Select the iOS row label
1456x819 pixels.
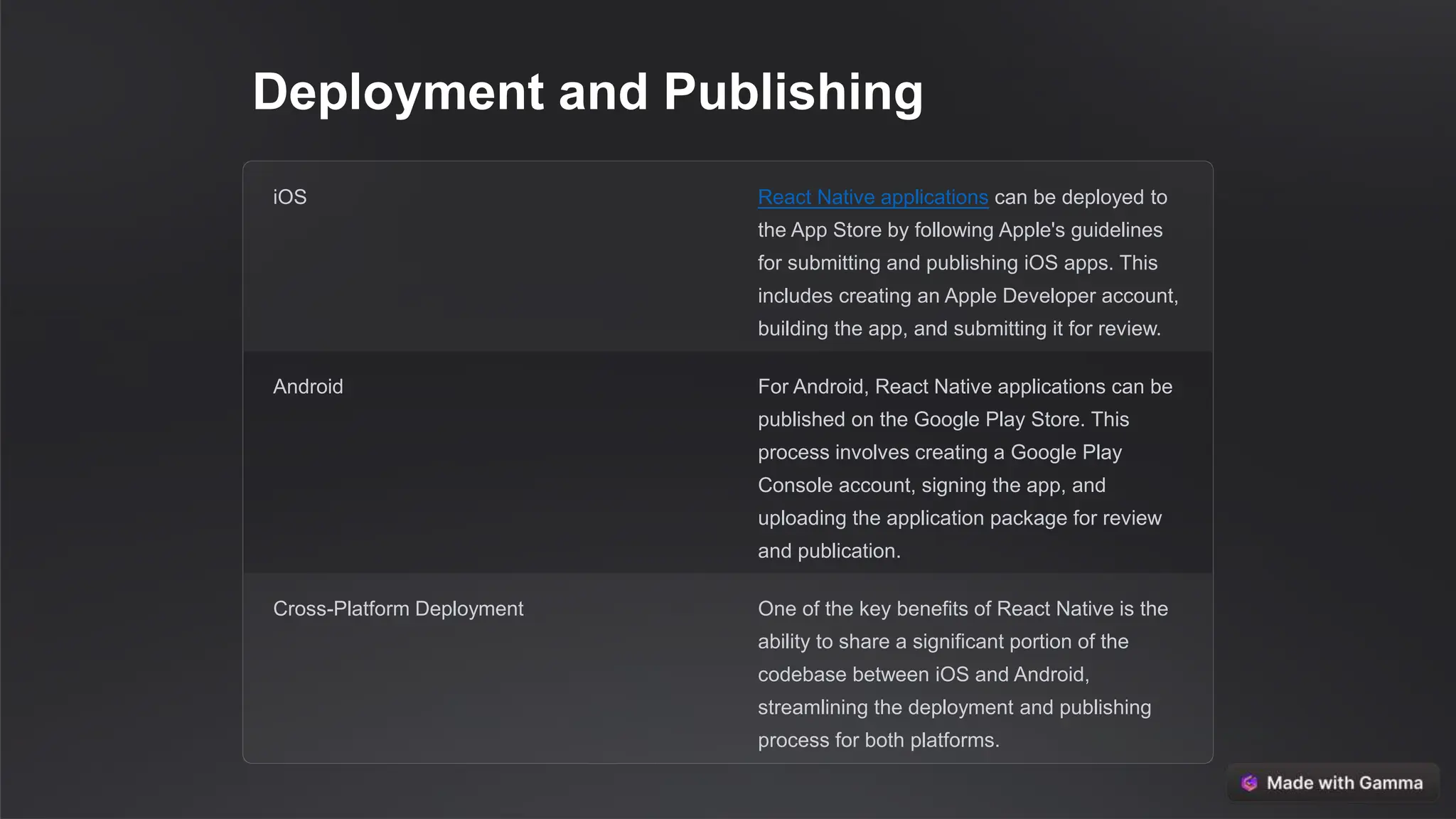coord(290,197)
